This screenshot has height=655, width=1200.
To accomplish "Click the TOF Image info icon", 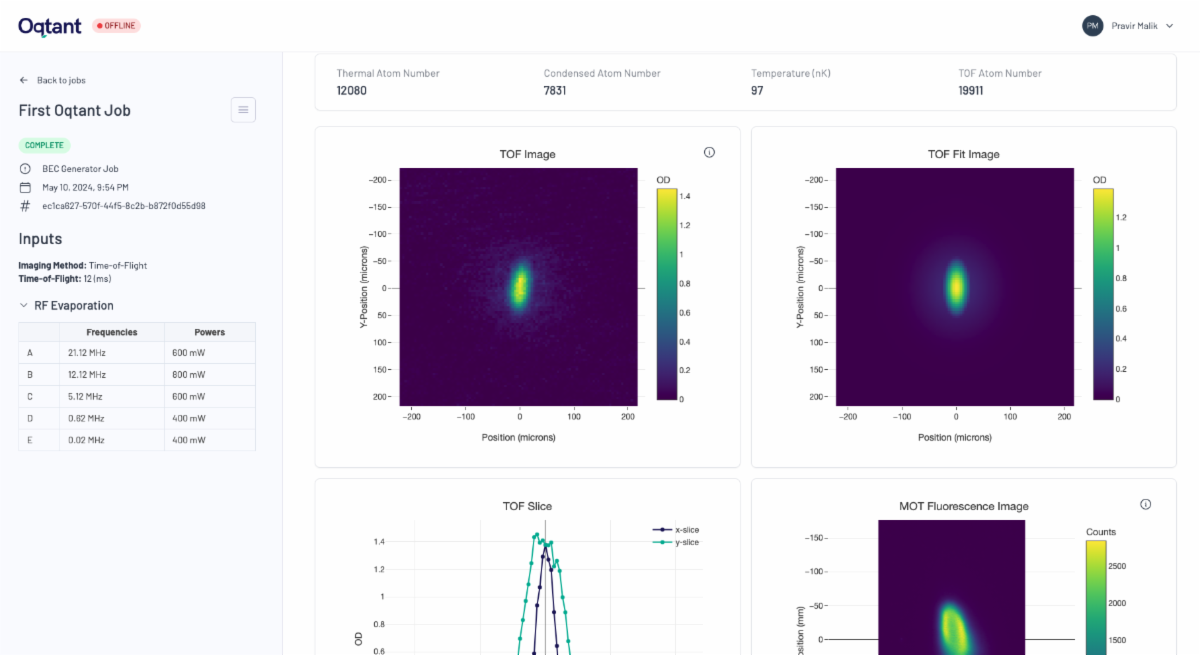I will pyautogui.click(x=709, y=153).
